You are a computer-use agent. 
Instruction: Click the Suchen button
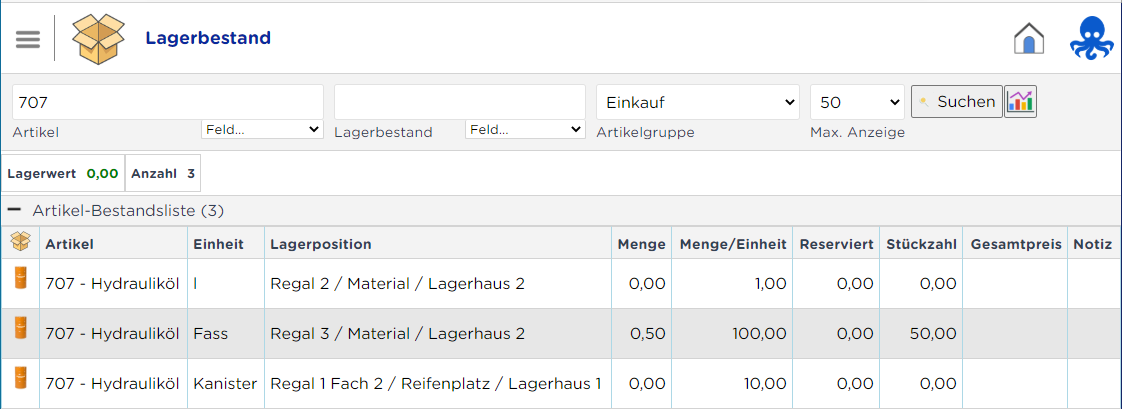[x=957, y=102]
